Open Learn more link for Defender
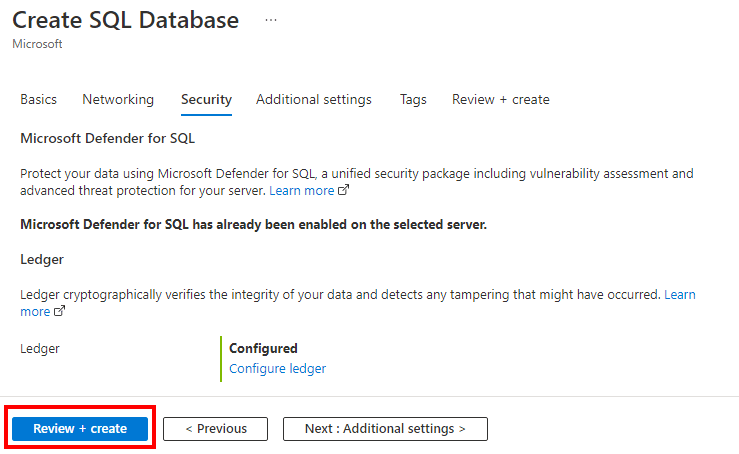This screenshot has width=739, height=454. click(x=302, y=190)
